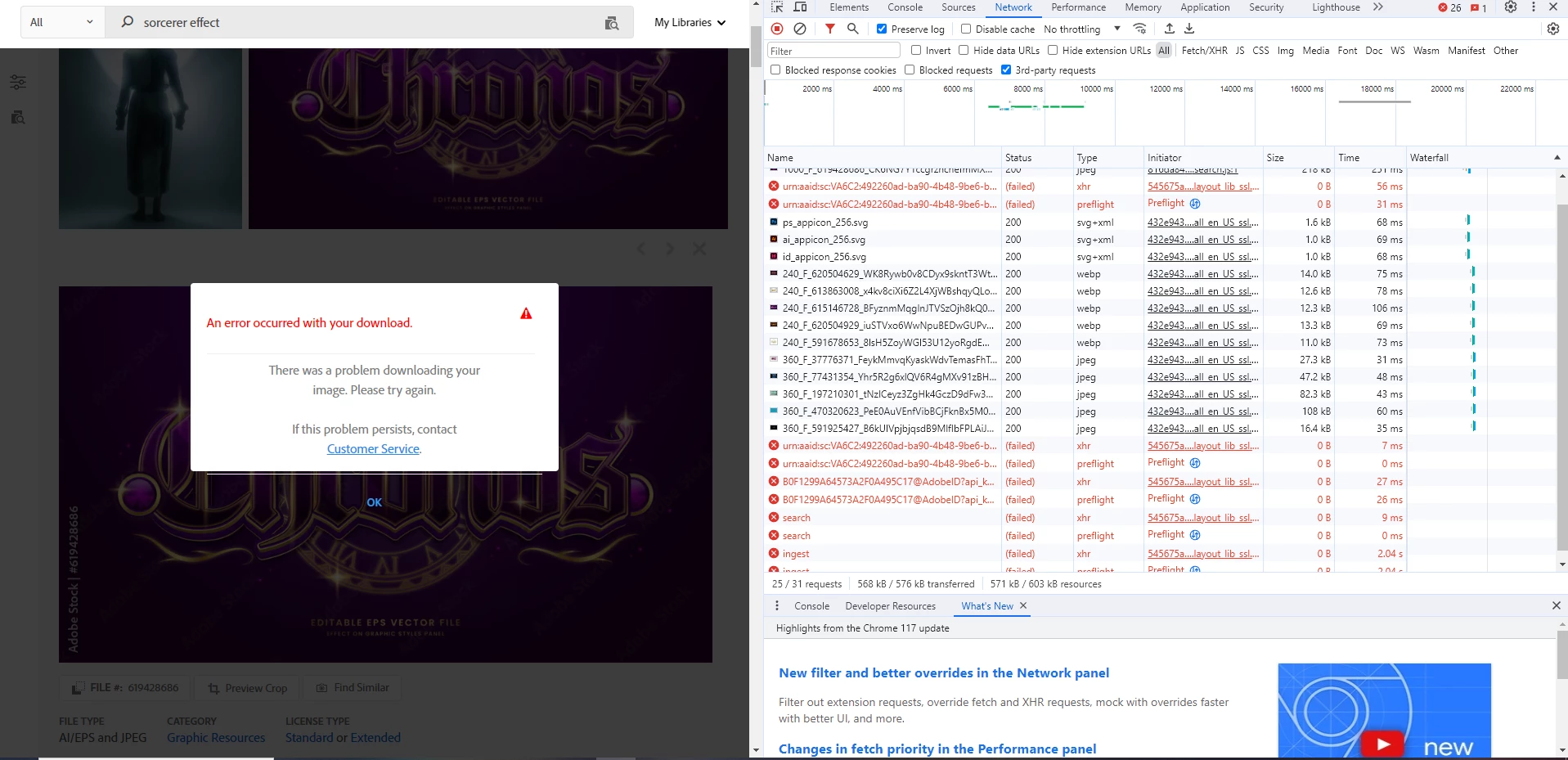
Task: Open New filter and better overrides article
Action: click(943, 672)
